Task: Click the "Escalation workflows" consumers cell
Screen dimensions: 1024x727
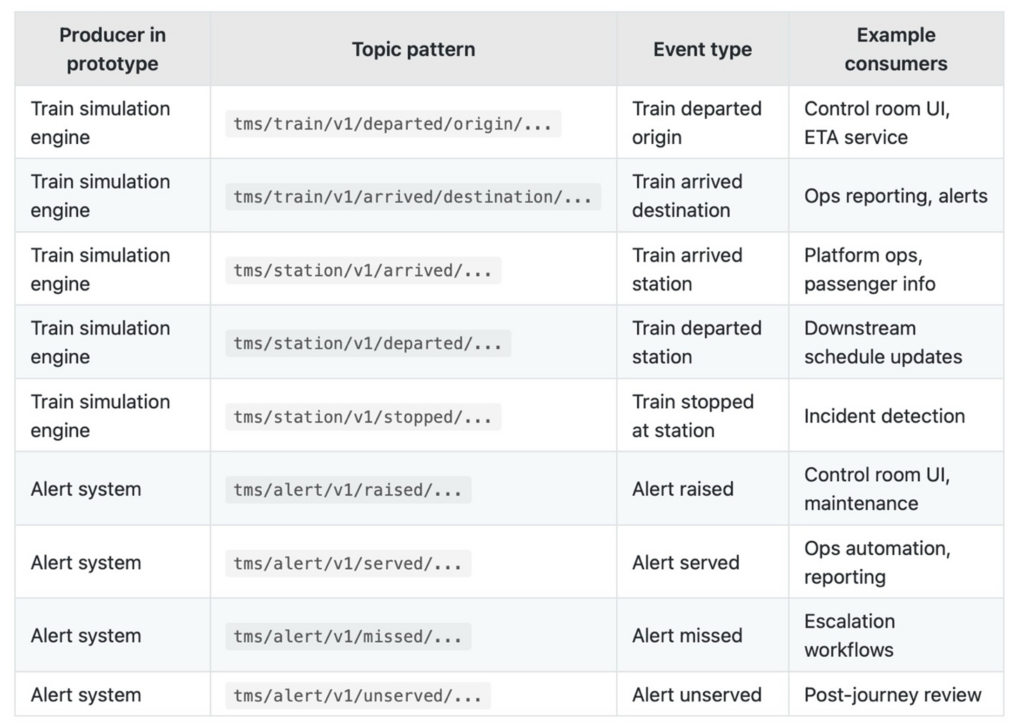Action: click(849, 636)
